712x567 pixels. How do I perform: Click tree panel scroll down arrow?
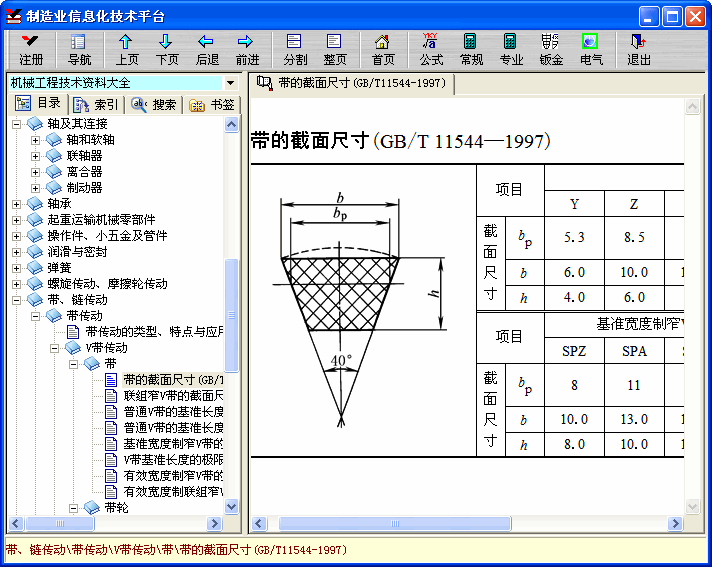click(232, 507)
